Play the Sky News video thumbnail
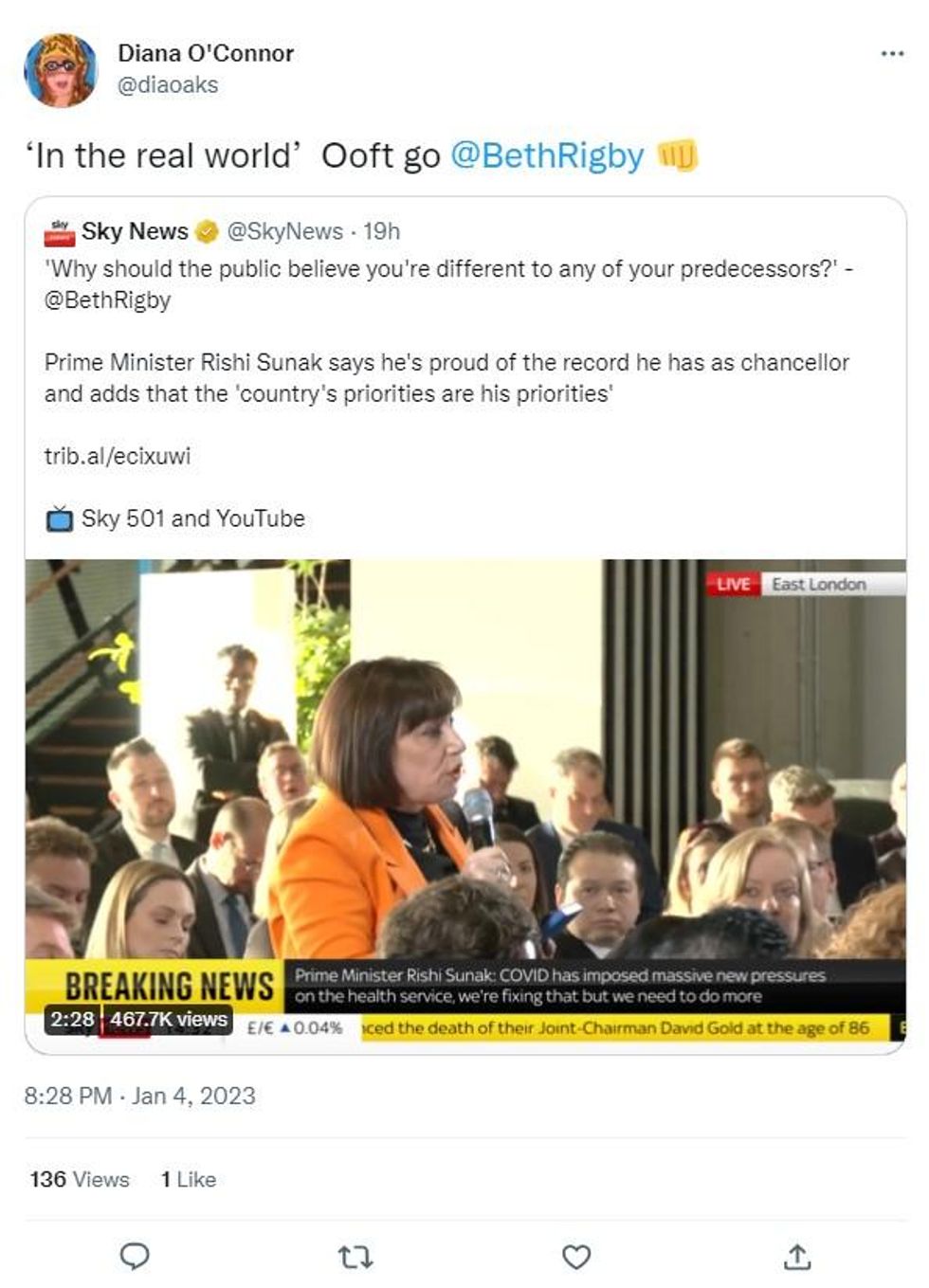This screenshot has width=929, height=1288. (x=465, y=806)
